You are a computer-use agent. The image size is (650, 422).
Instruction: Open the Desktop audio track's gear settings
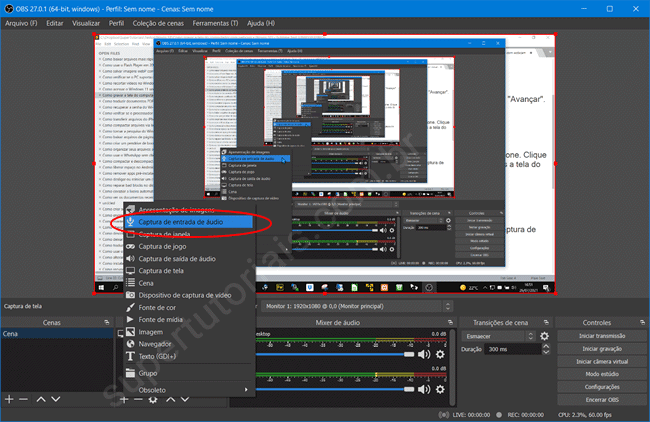click(x=440, y=354)
